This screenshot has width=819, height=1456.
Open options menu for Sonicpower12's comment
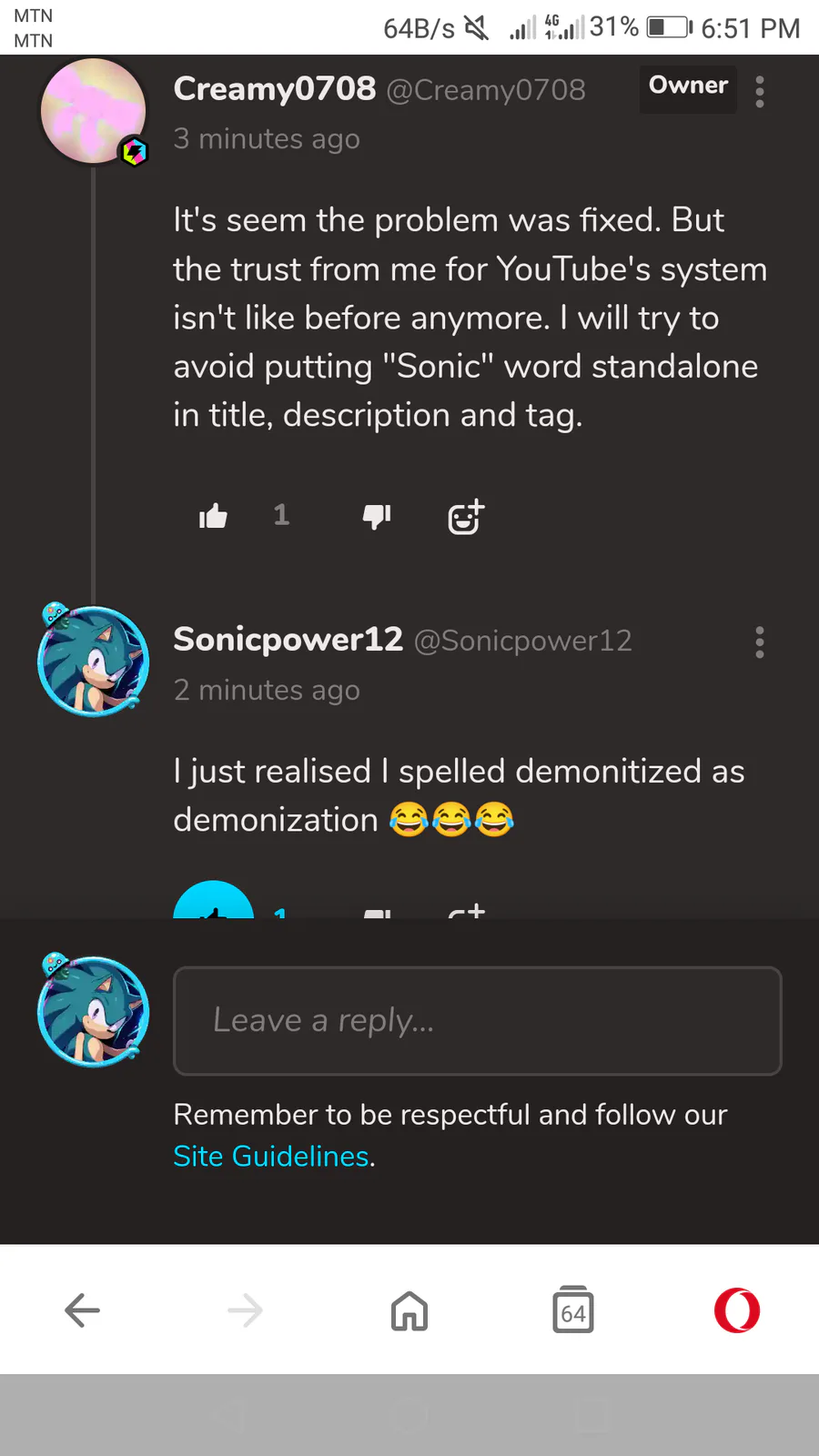pyautogui.click(x=760, y=642)
